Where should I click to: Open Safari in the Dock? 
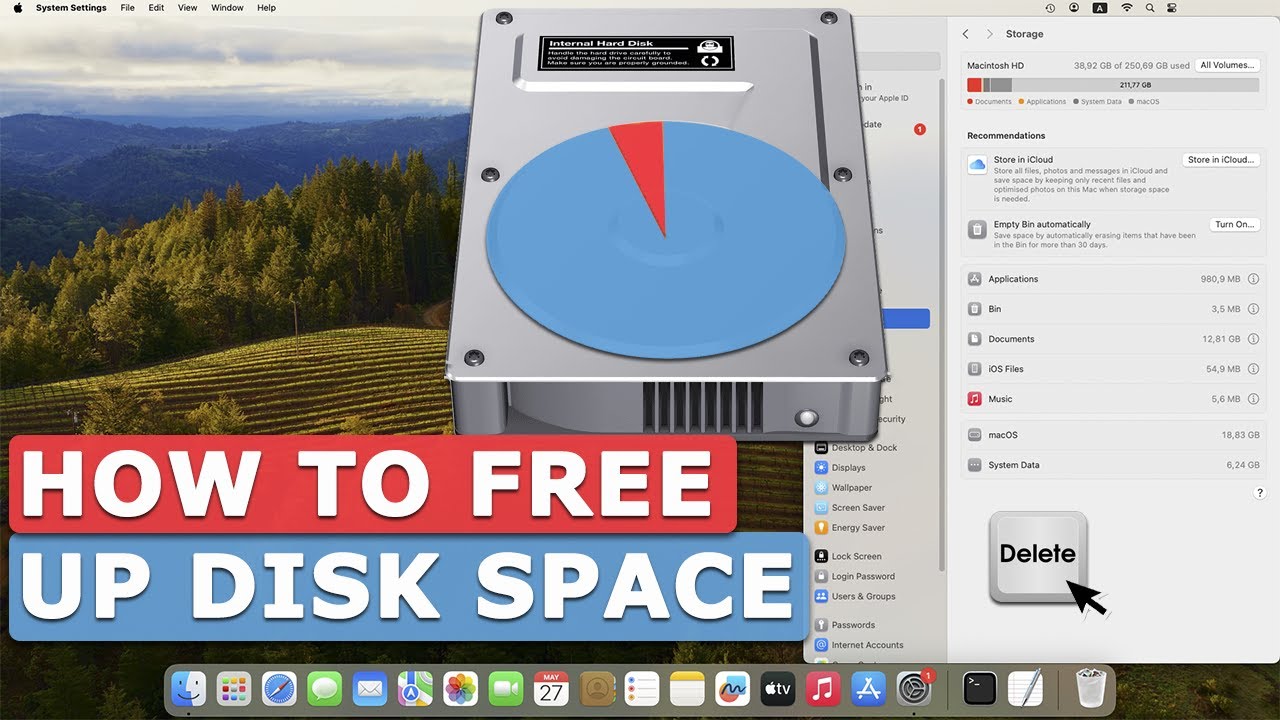(x=279, y=689)
